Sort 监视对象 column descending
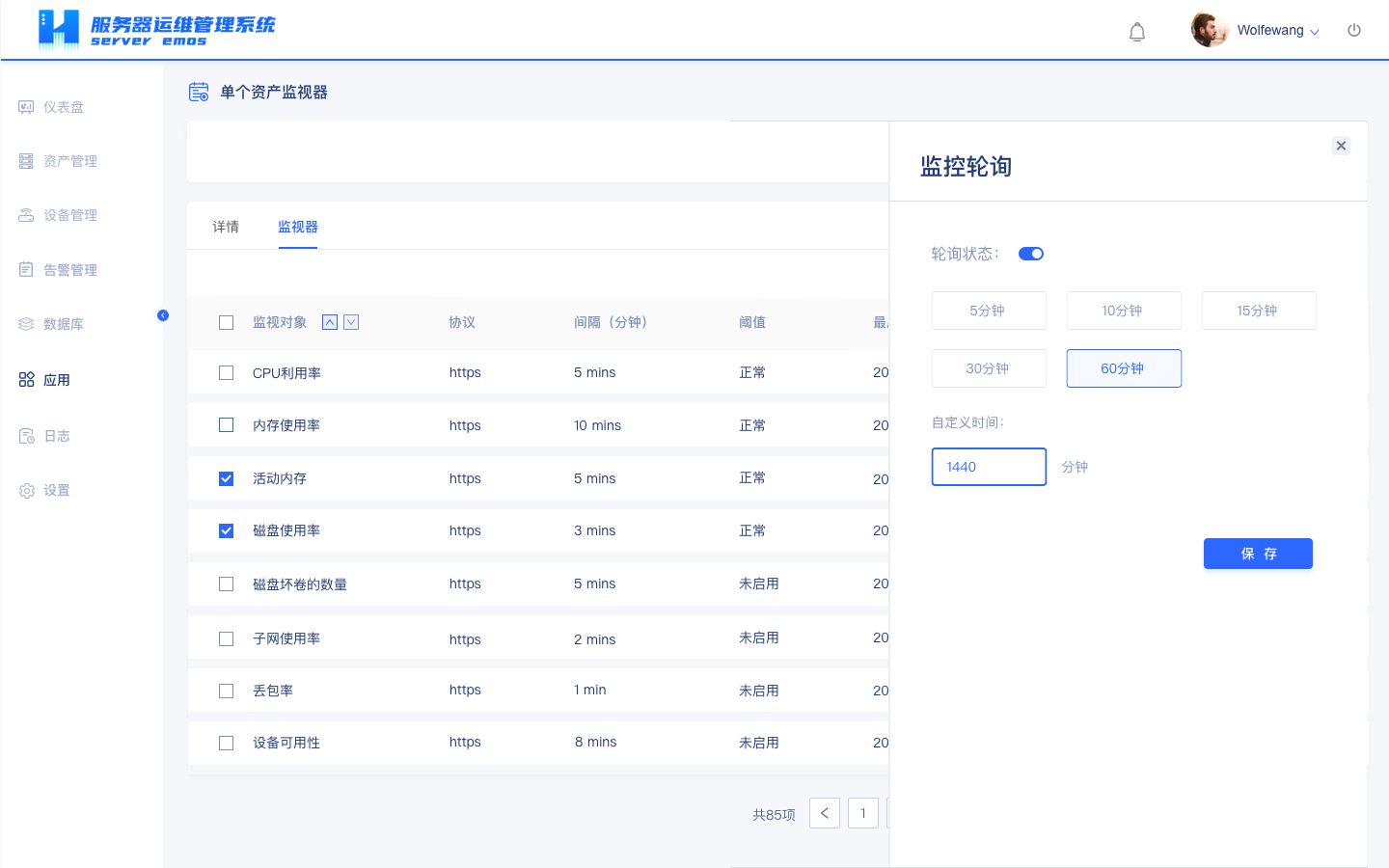The height and width of the screenshot is (868, 1389). tap(351, 322)
